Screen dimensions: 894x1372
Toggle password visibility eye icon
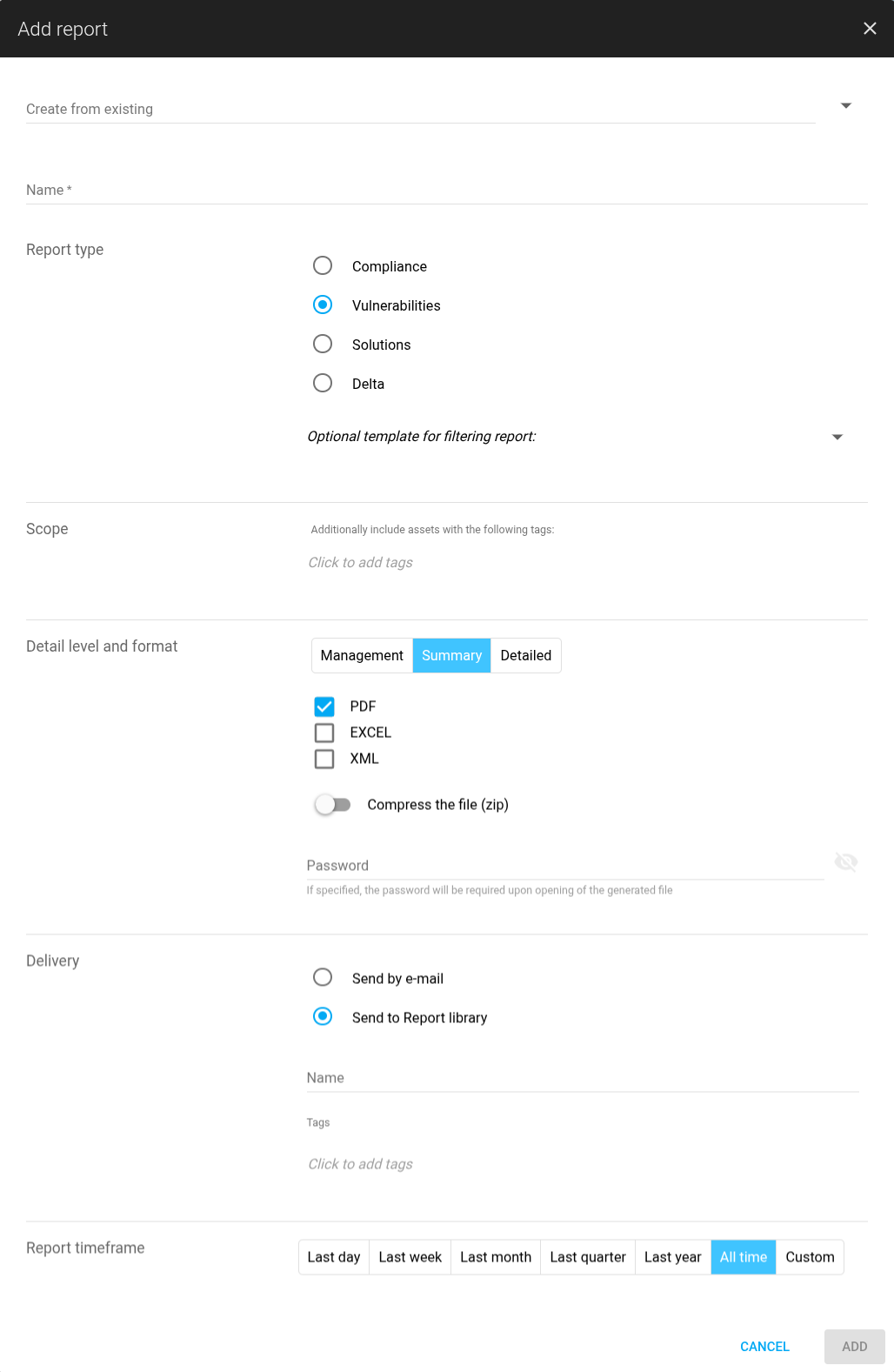pos(845,862)
